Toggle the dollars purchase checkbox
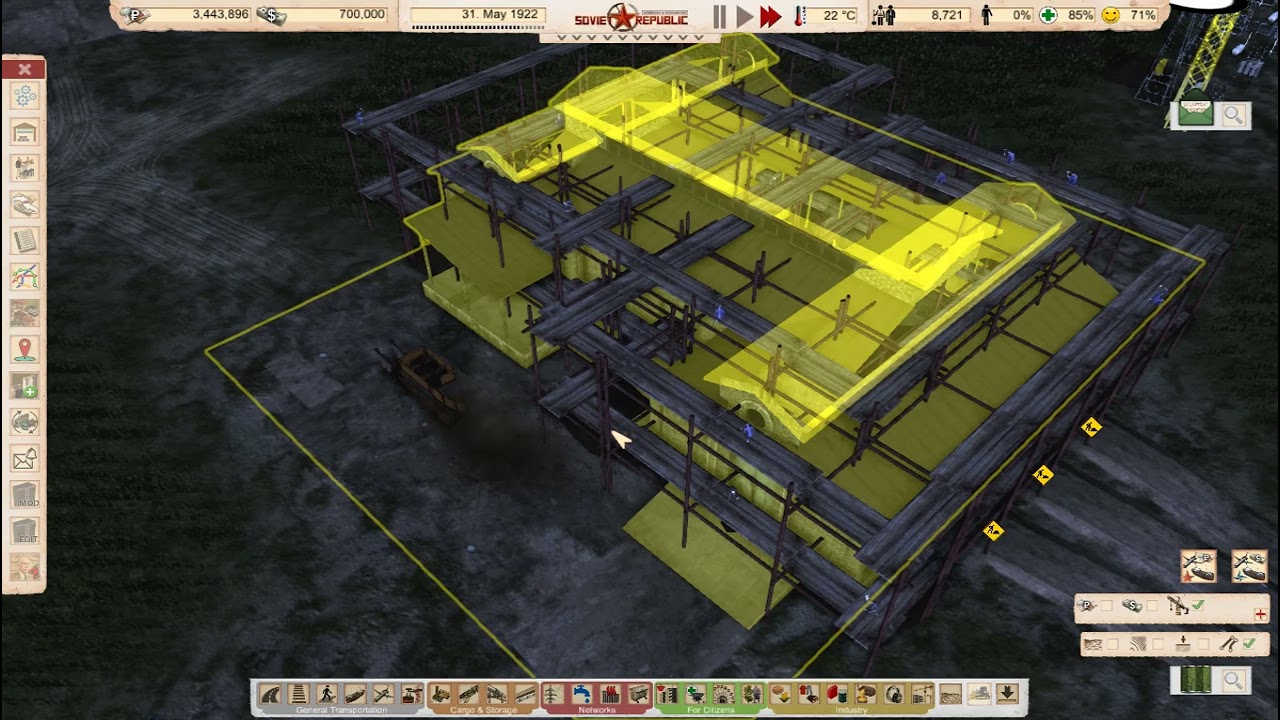 pos(1152,605)
